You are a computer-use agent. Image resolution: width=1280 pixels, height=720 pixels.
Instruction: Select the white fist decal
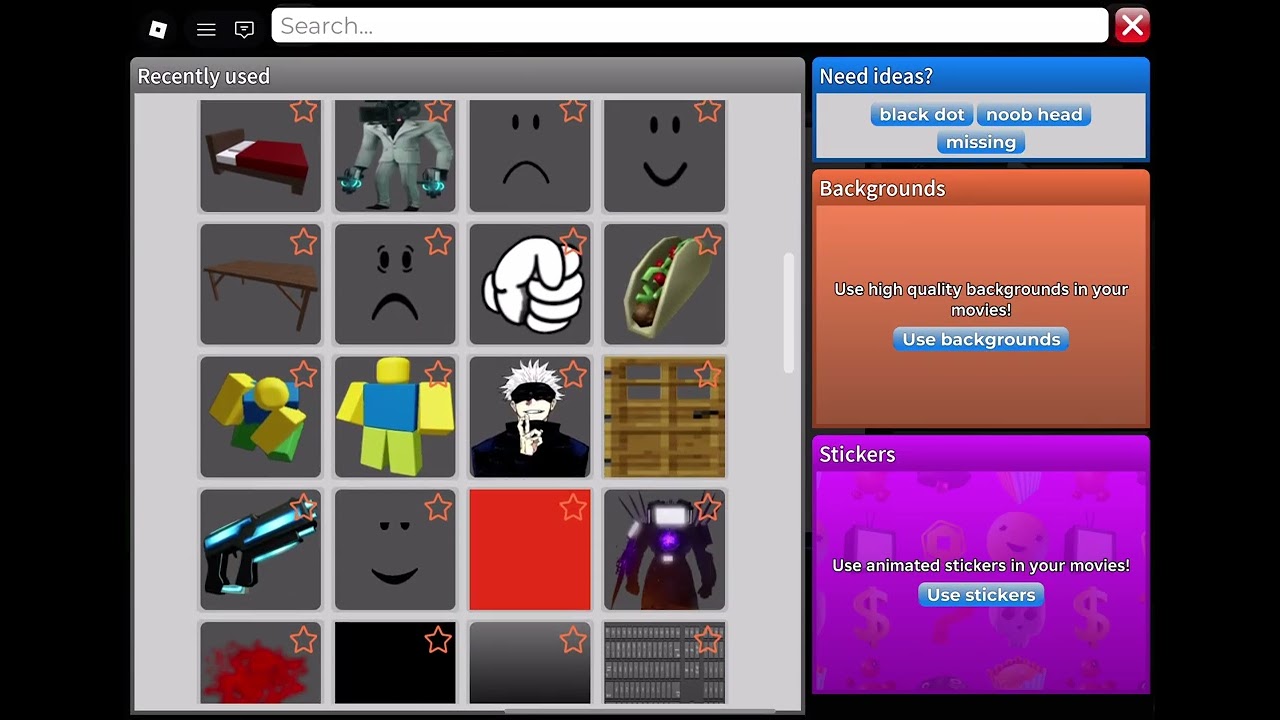pyautogui.click(x=530, y=284)
